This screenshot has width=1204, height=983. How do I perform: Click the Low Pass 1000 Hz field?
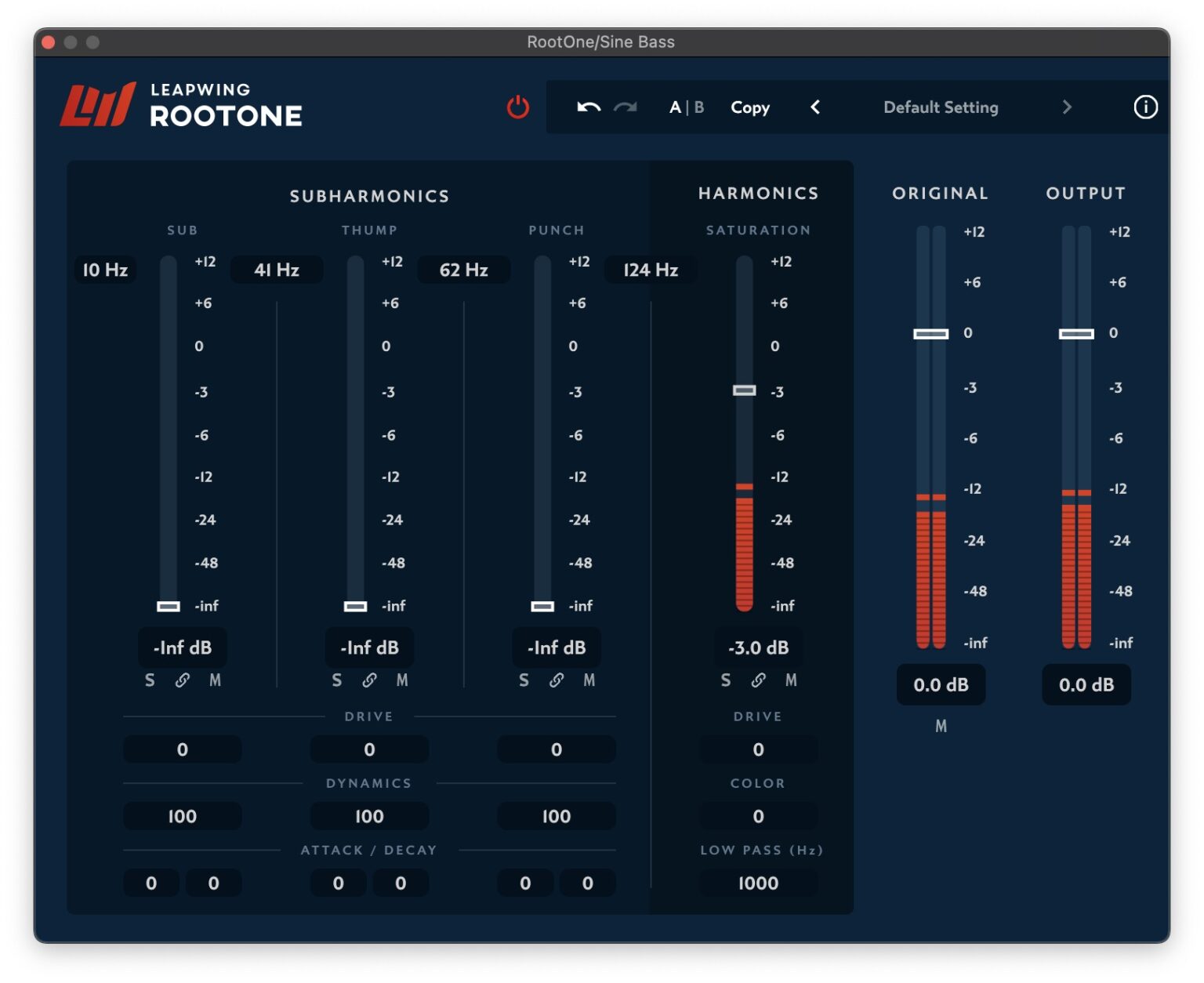pyautogui.click(x=758, y=883)
